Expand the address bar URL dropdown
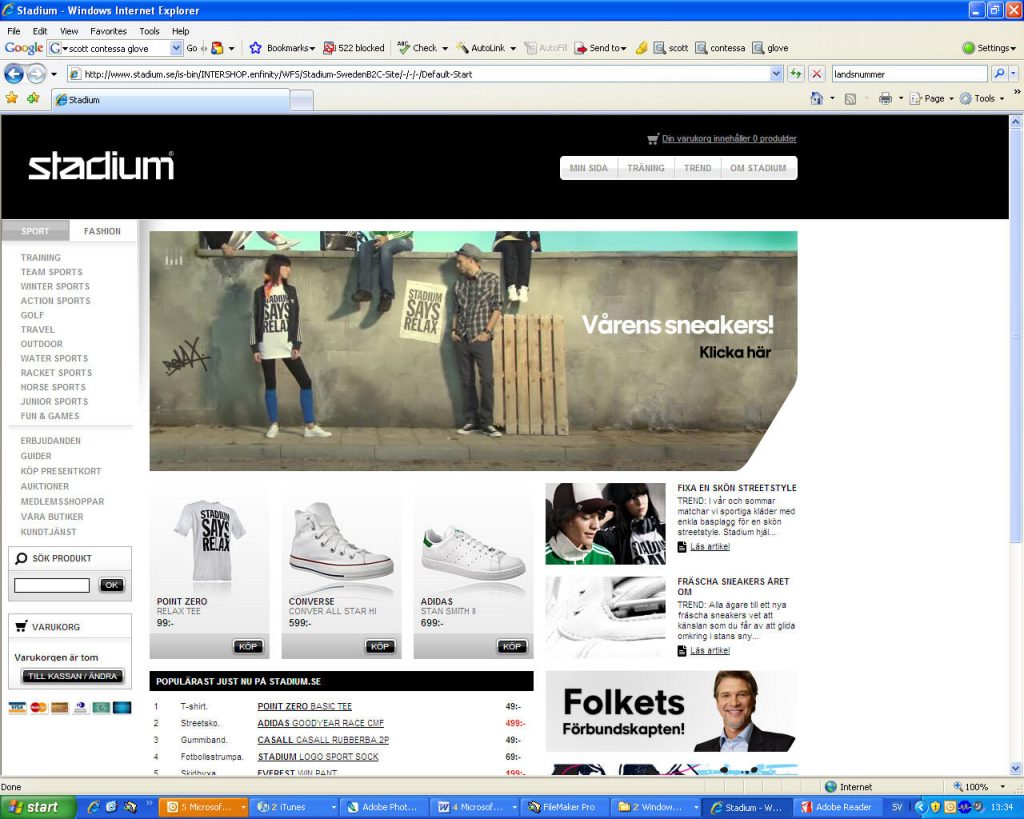 tap(777, 74)
